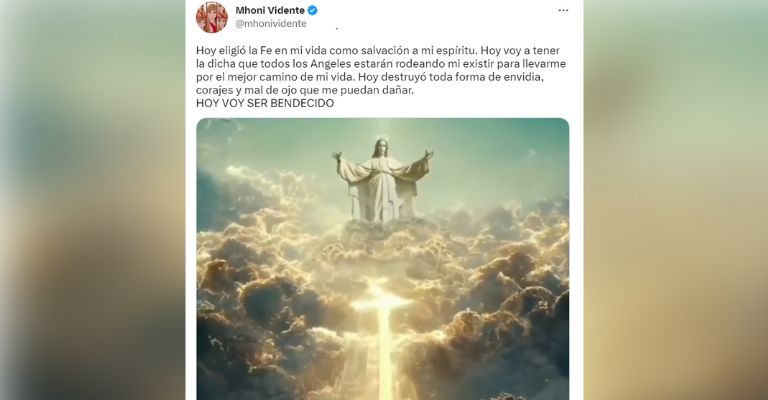Click the word 'envidia' in the tweet
This screenshot has height=400, width=768.
pos(526,77)
